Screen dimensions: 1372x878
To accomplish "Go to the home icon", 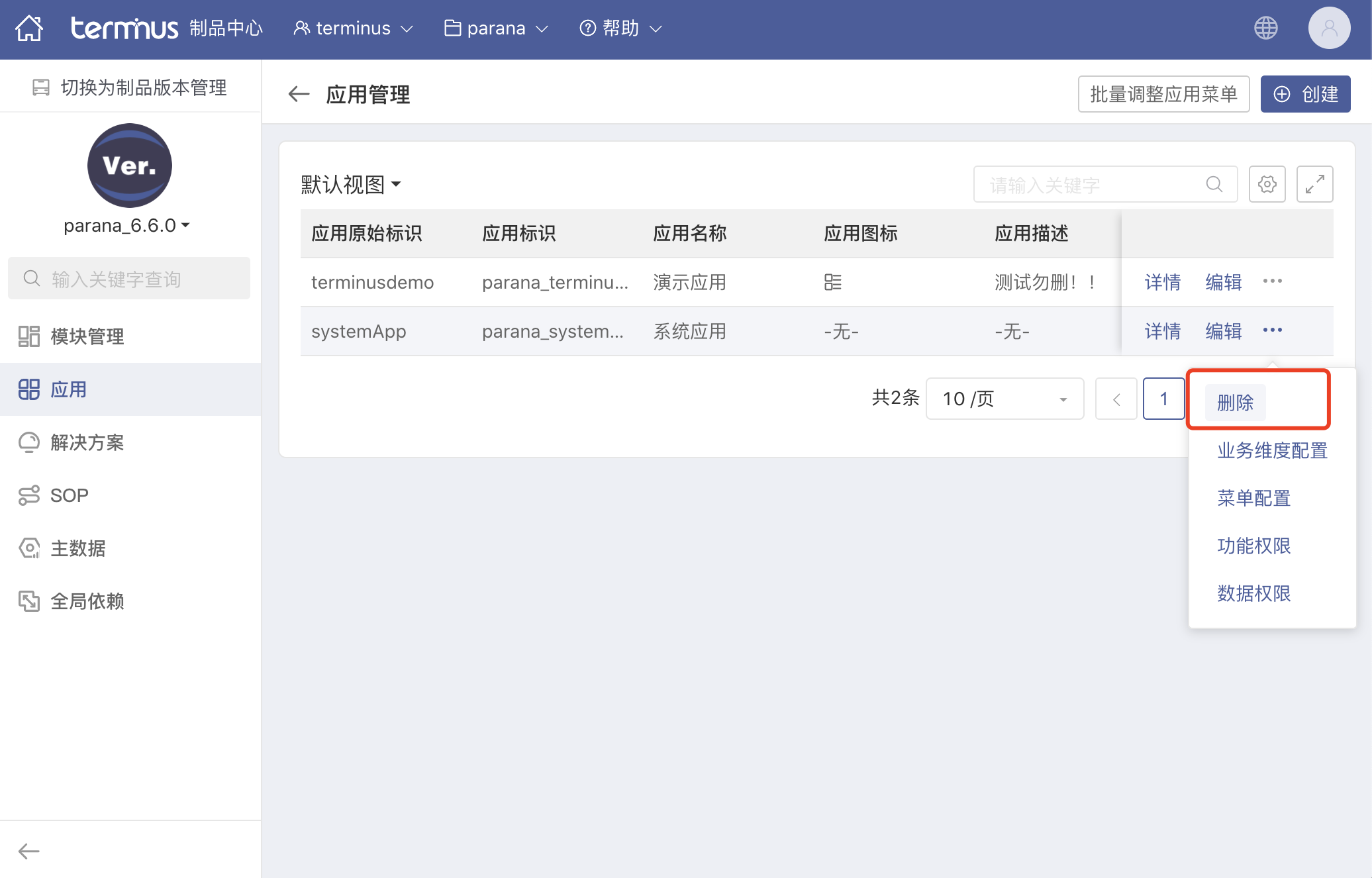I will [29, 28].
